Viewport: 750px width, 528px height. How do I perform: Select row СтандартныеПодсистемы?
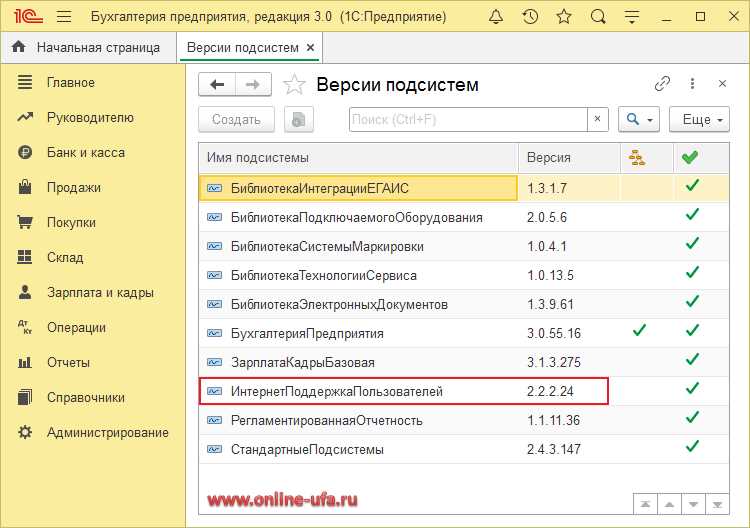coord(464,449)
